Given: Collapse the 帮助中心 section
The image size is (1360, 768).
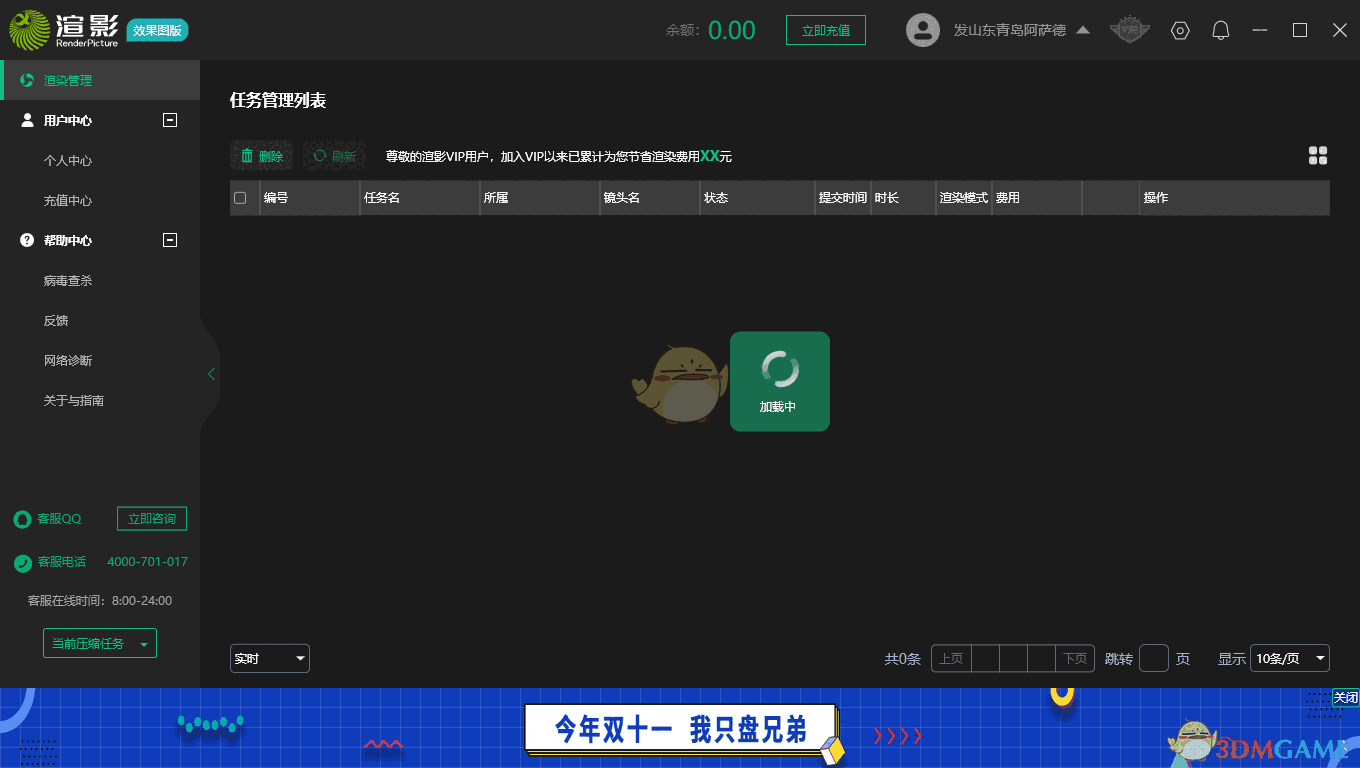Looking at the screenshot, I should (169, 240).
